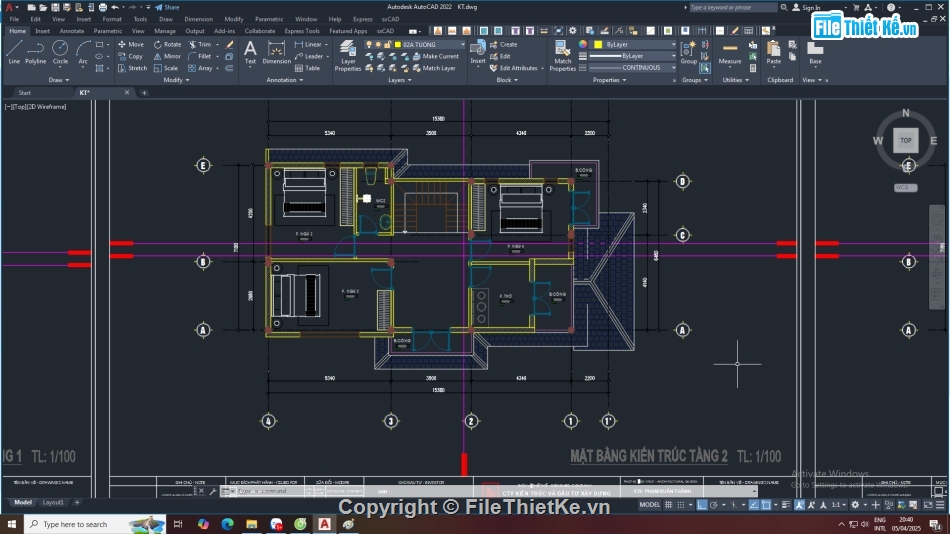
Task: Click Make Current layer button
Action: pos(435,56)
